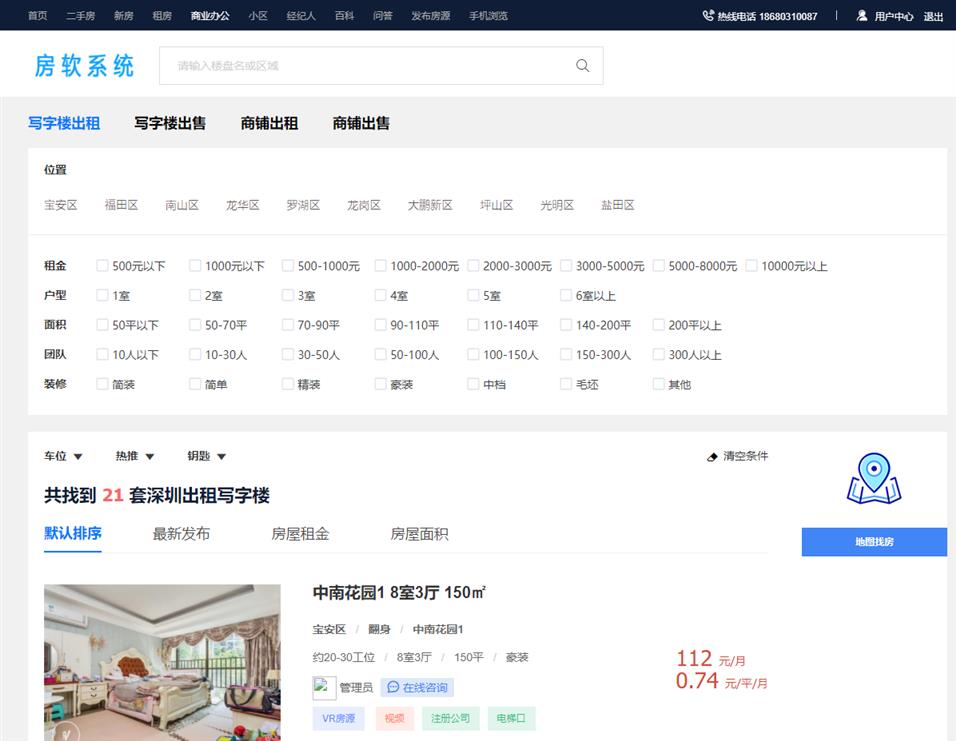Viewport: 956px width, 741px height.
Task: Click the user icon beside 用户中心
Action: pyautogui.click(x=861, y=16)
